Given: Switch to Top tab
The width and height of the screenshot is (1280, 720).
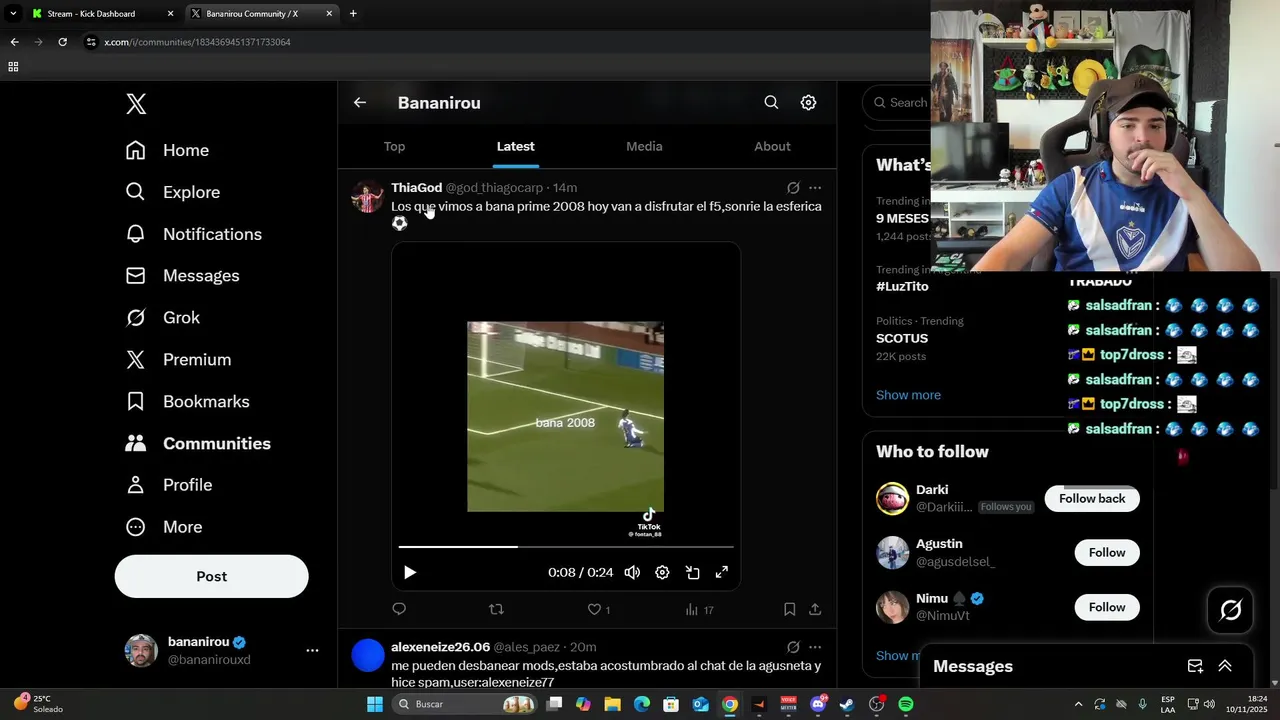Looking at the screenshot, I should coord(394,146).
